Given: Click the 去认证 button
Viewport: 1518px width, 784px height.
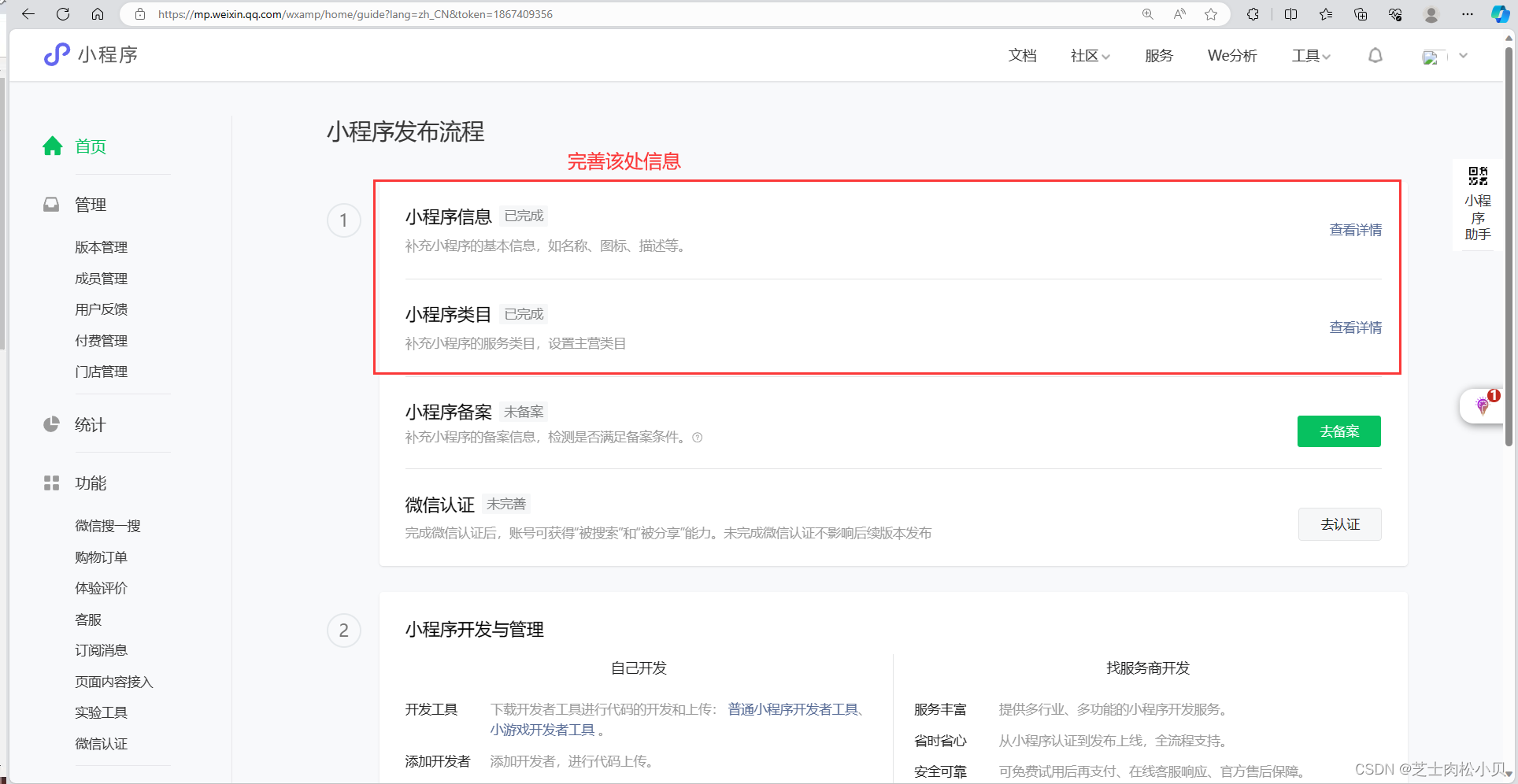Looking at the screenshot, I should click(x=1339, y=524).
